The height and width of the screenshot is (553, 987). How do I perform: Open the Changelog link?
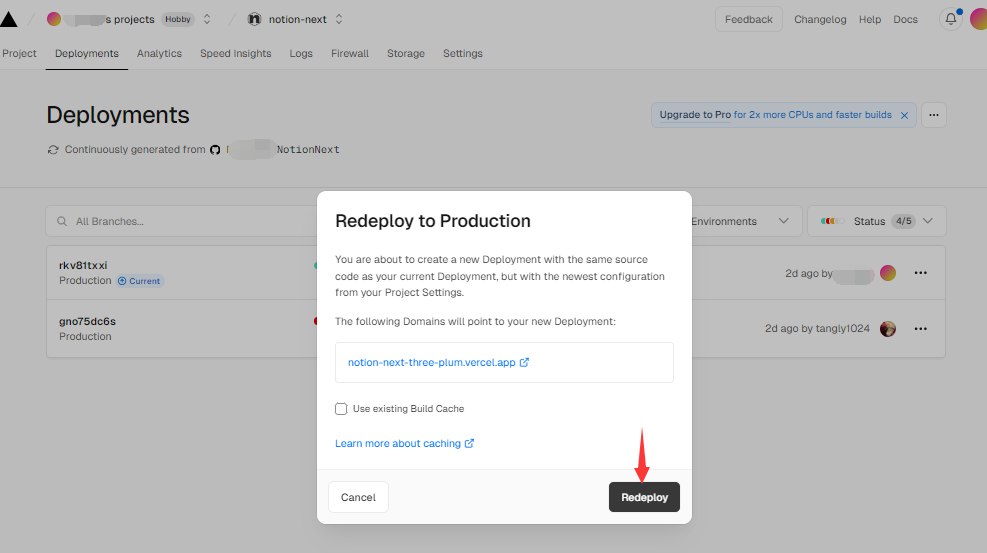tap(820, 20)
